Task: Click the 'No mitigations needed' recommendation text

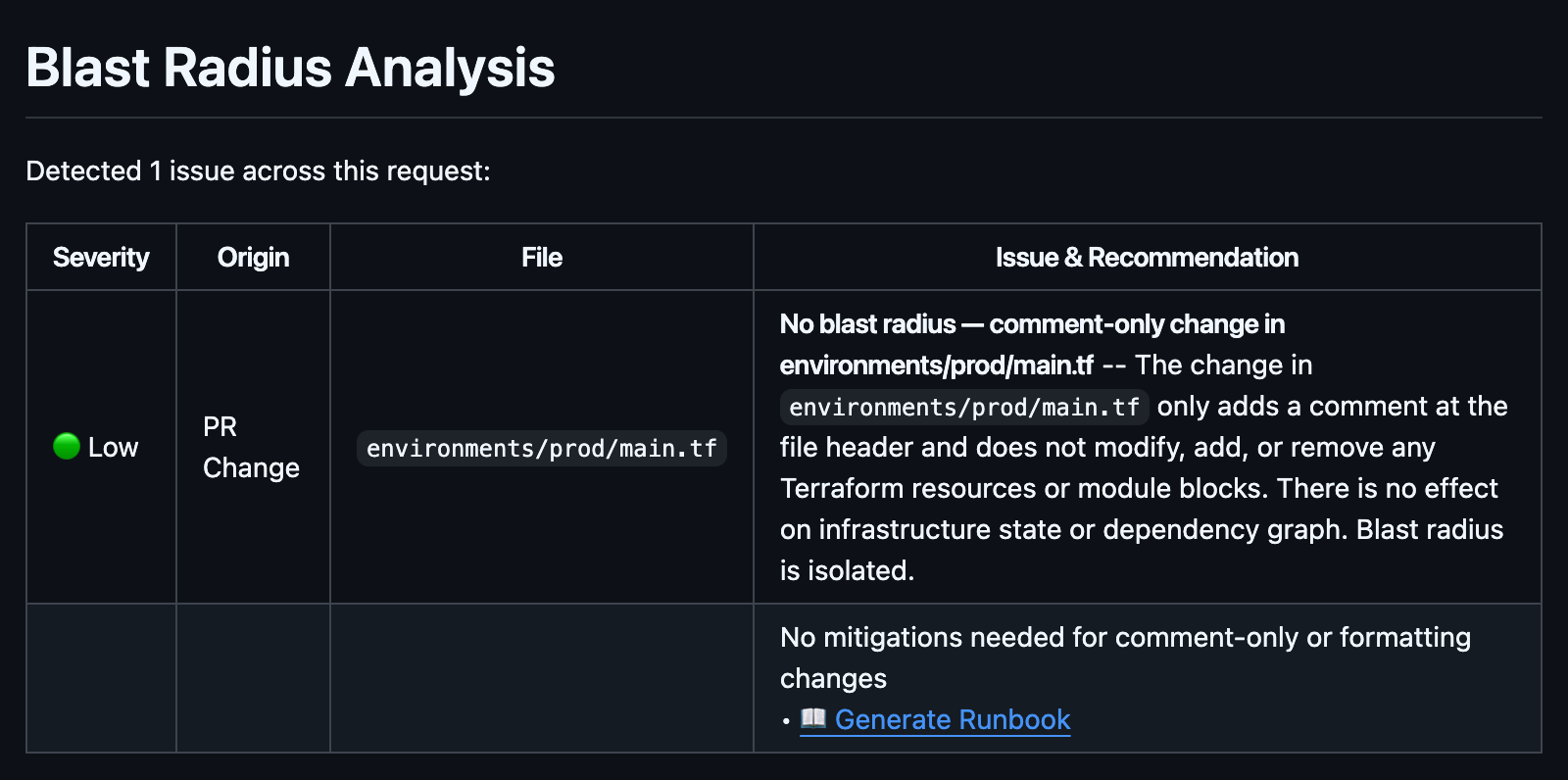Action: [x=1125, y=638]
